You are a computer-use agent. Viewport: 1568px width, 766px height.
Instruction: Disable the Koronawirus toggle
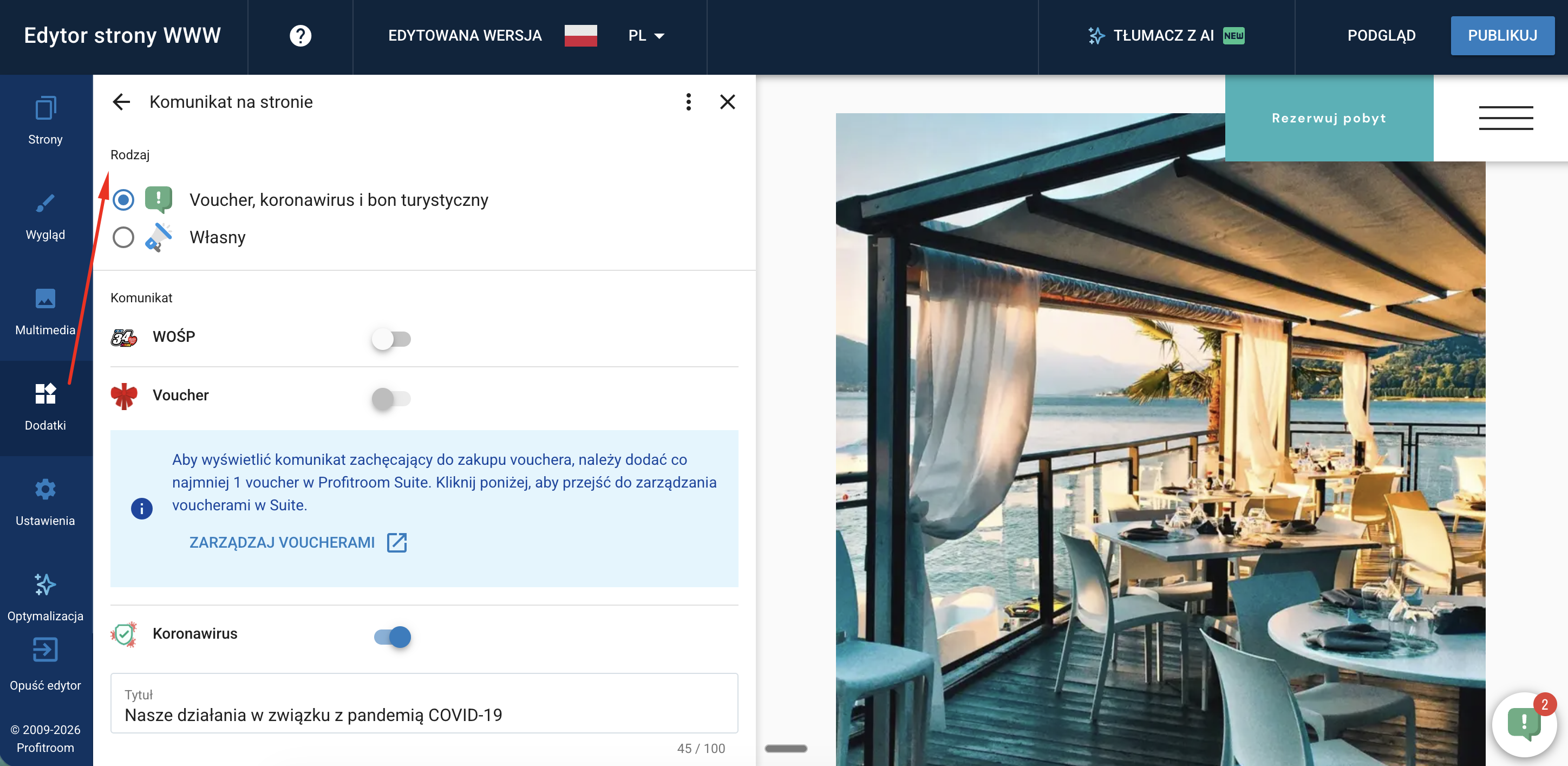(393, 637)
